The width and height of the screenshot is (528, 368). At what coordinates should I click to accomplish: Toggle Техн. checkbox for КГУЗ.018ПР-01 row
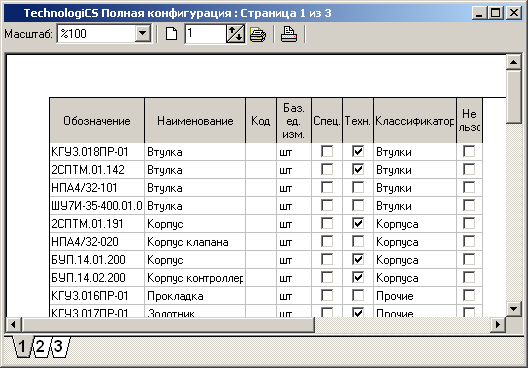[358, 151]
